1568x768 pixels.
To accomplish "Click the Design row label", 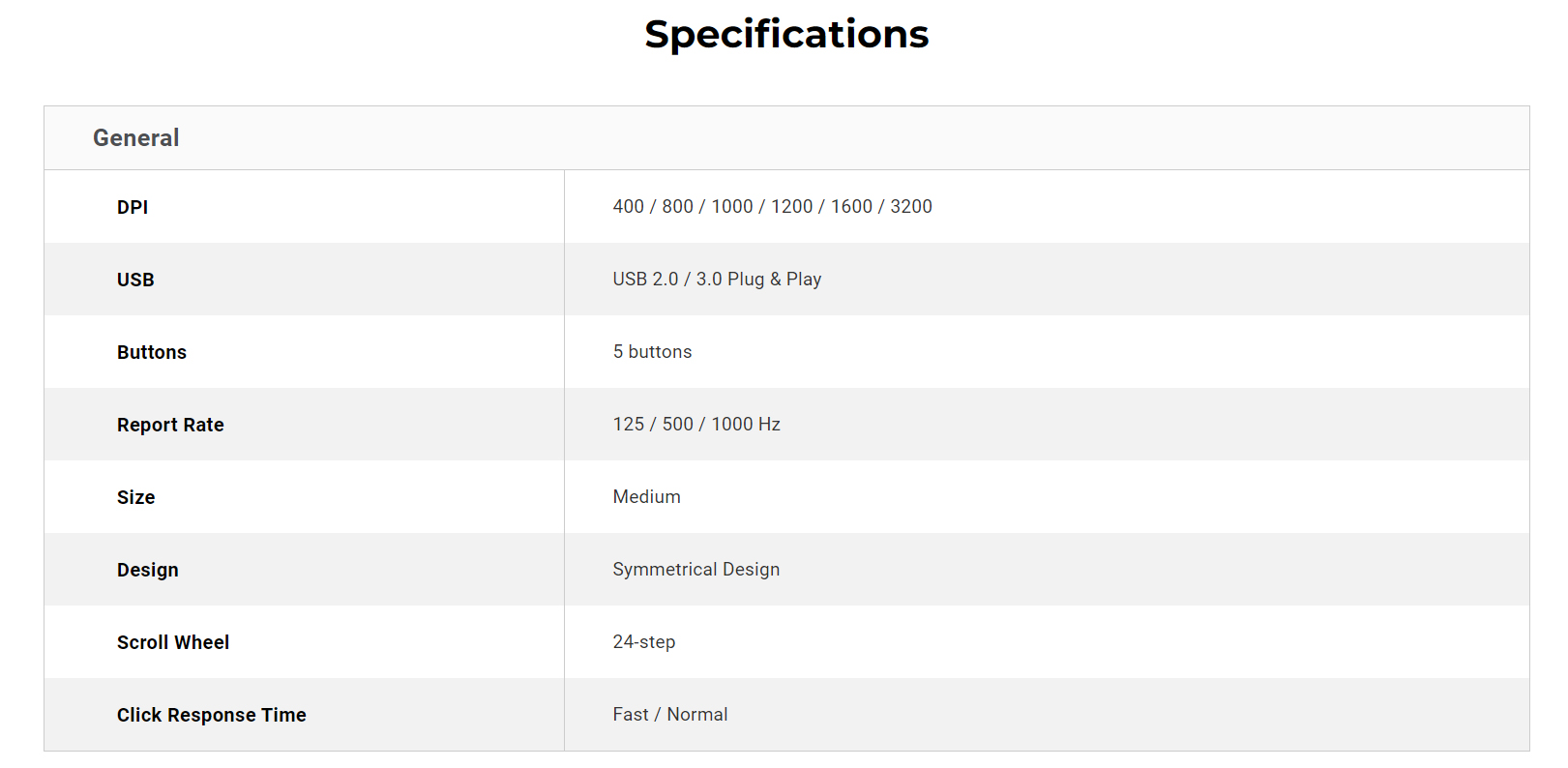I will [148, 570].
